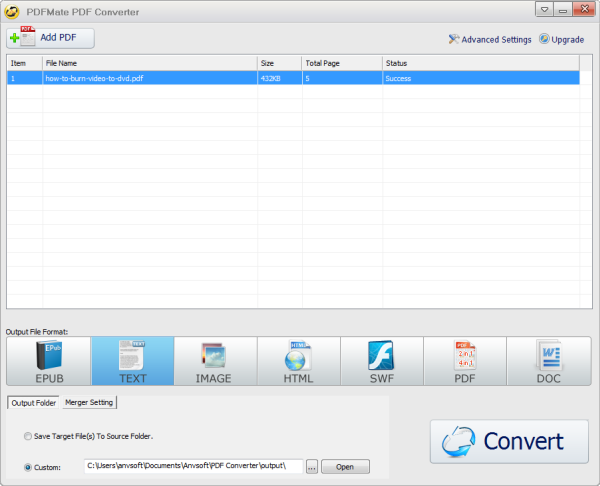This screenshot has height=486, width=600.
Task: Select TEXT output format
Action: [x=132, y=361]
